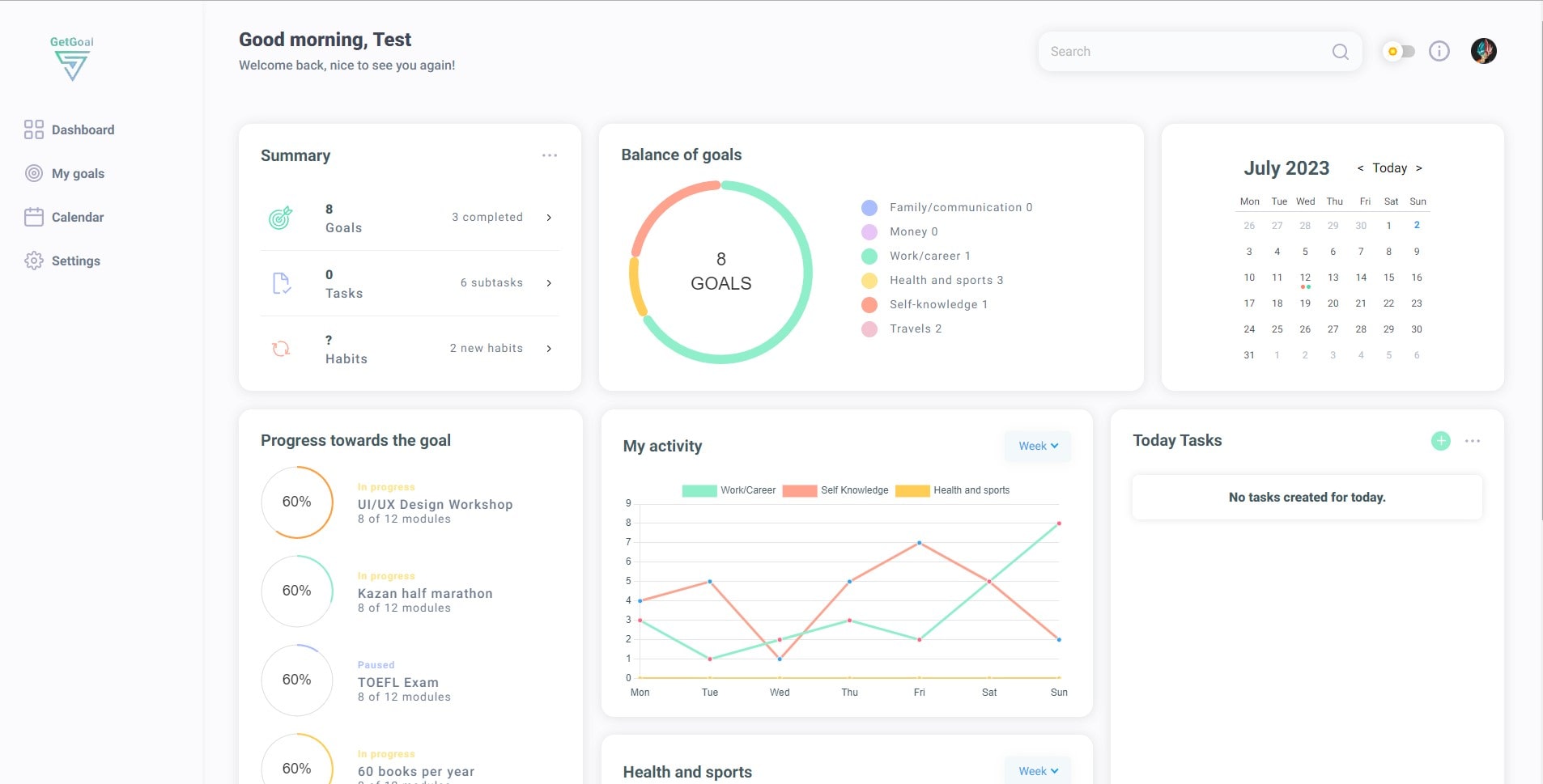Screen dimensions: 1543x784
Task: Go to previous month with left arrow
Action: tap(1360, 168)
